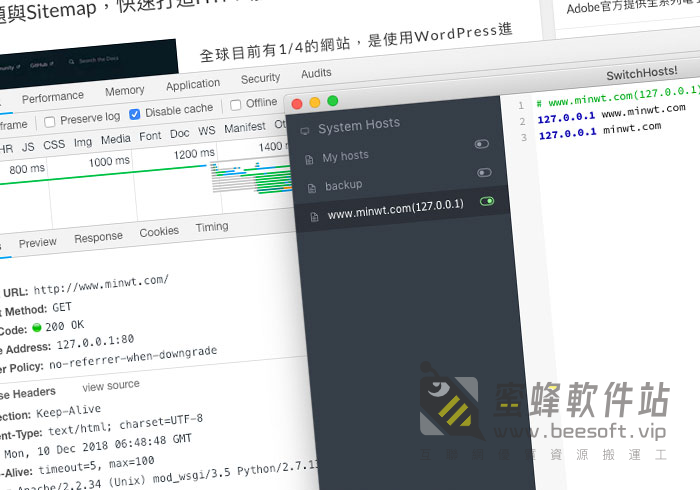The height and width of the screenshot is (490, 700).
Task: Filter network requests by Font
Action: point(150,136)
